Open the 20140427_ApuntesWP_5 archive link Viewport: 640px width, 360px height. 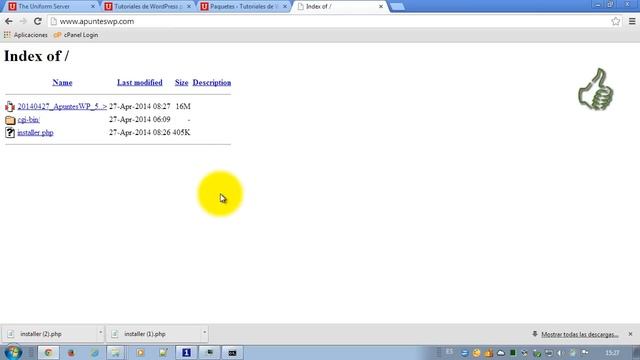(62, 106)
